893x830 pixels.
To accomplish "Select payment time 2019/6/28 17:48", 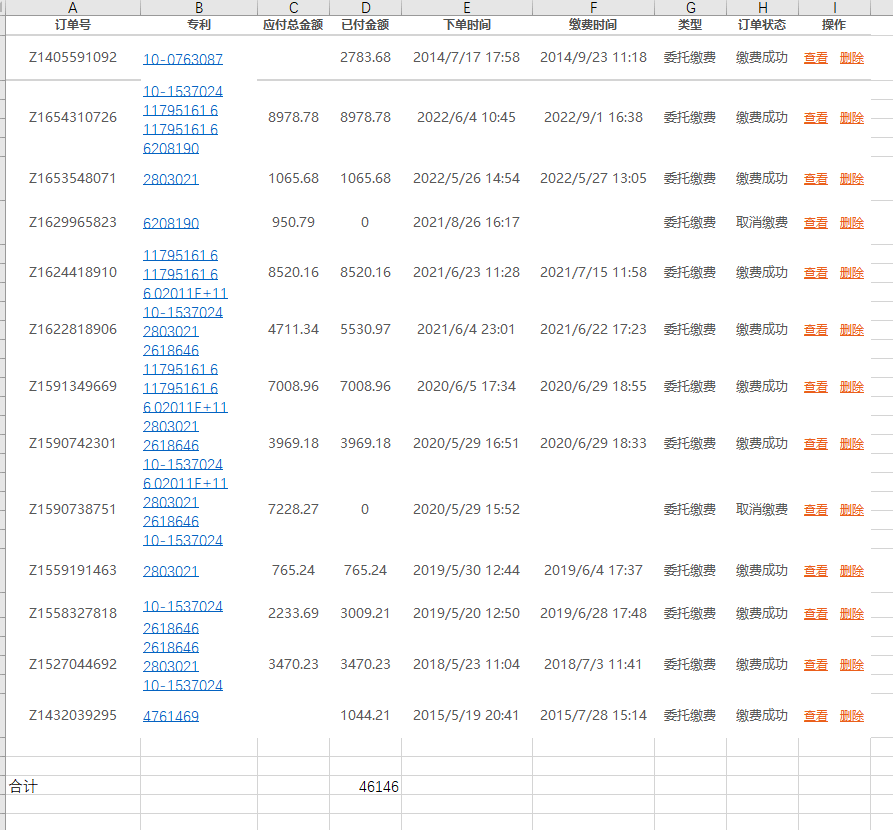I will click(593, 614).
